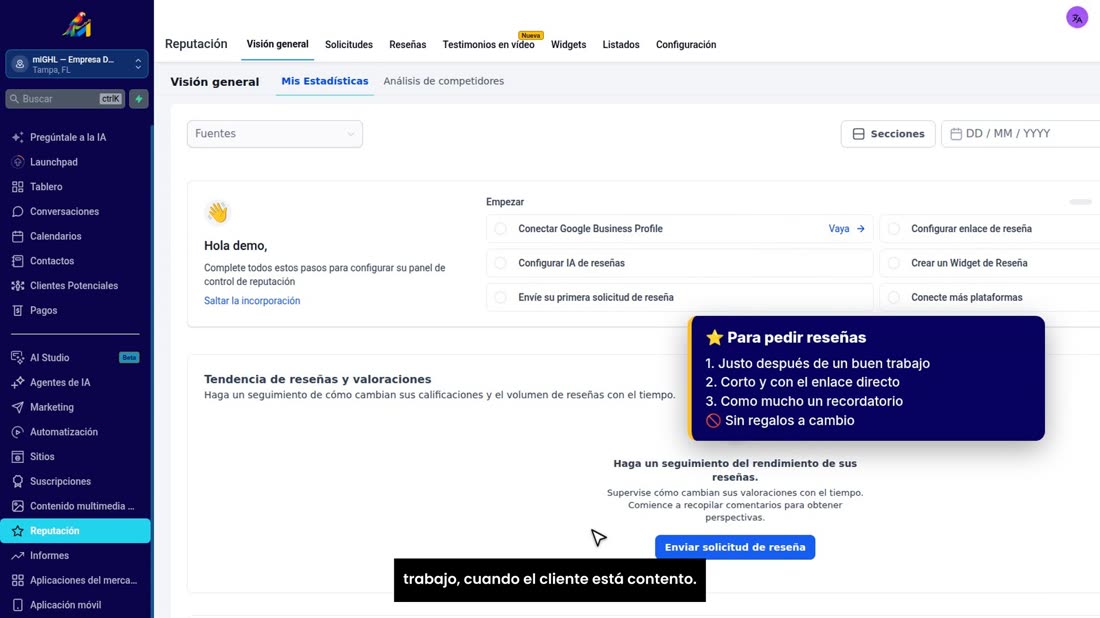Screen dimensions: 1100x618
Task: Open the AI Studio icon
Action: [x=18, y=358]
